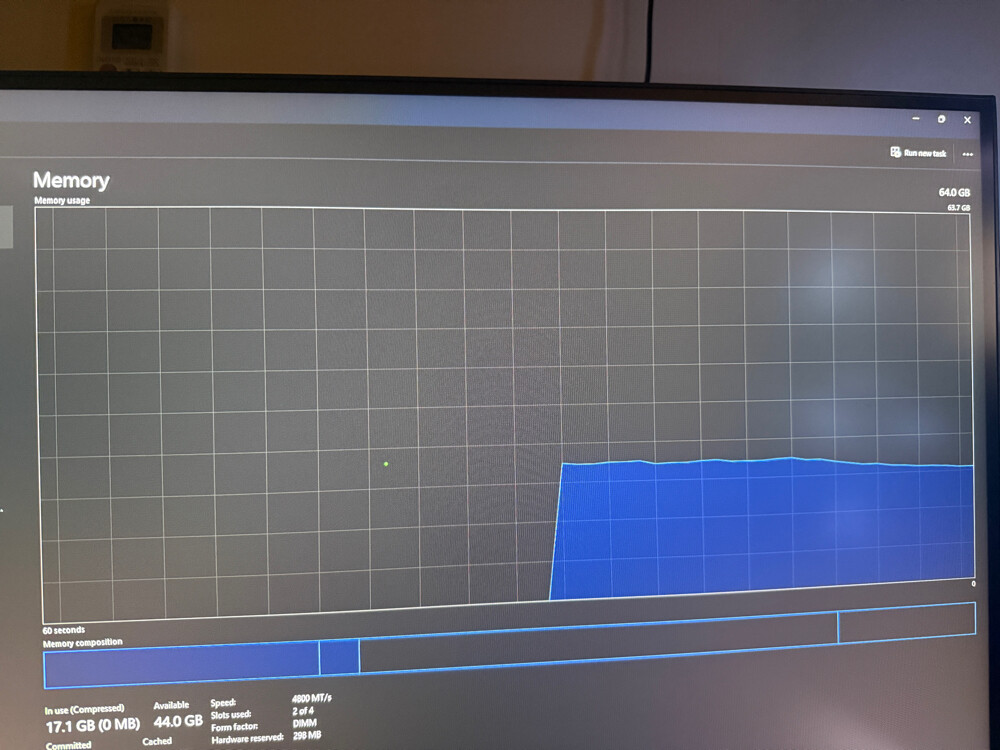The image size is (1000, 750).
Task: Select the 298 MB hardware reserved value
Action: point(307,735)
